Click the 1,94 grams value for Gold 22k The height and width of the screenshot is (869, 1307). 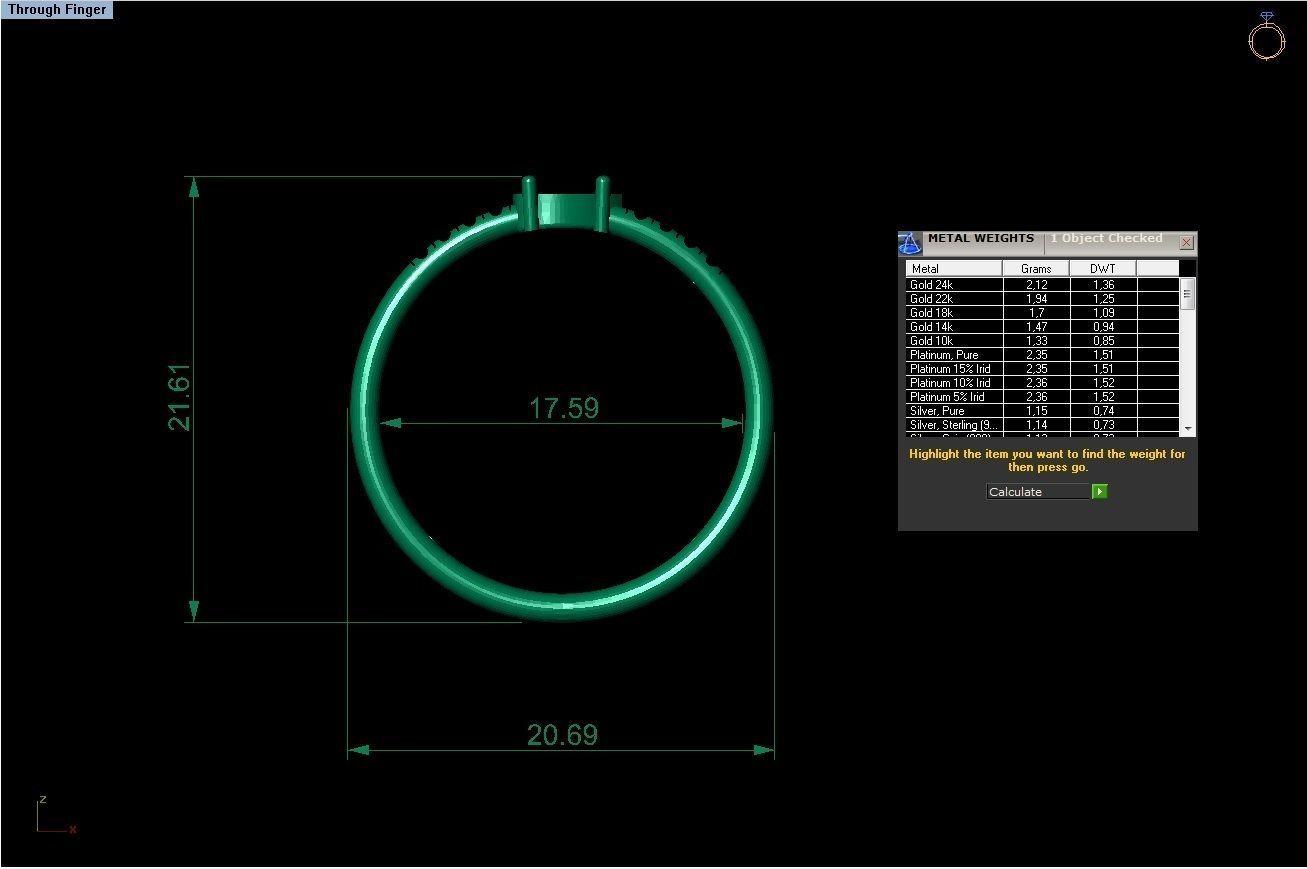[1036, 299]
